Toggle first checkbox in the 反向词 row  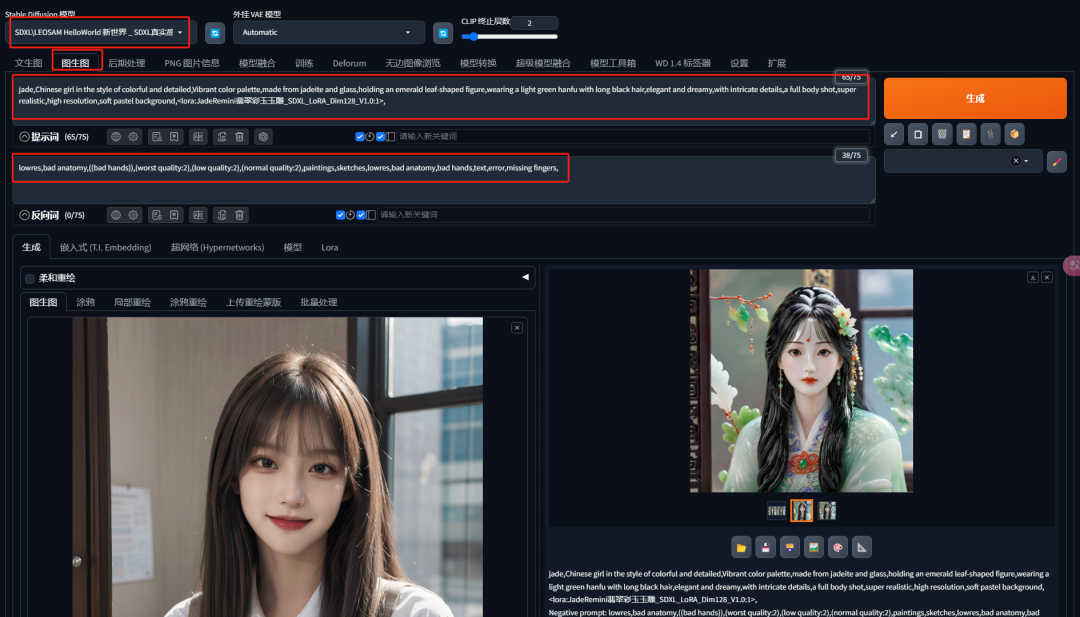click(341, 215)
